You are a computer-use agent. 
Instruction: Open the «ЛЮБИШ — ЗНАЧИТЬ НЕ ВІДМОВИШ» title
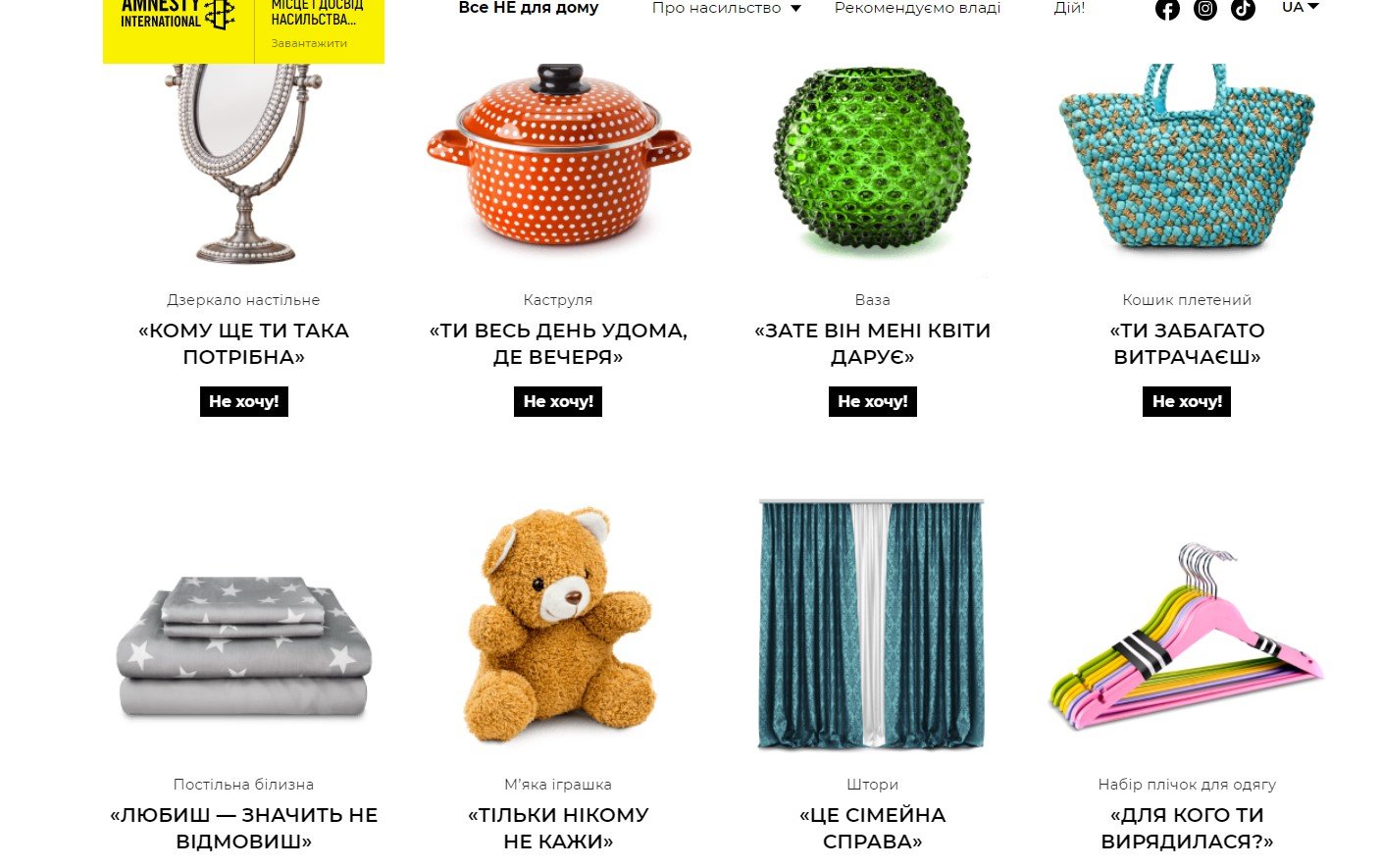click(x=243, y=828)
